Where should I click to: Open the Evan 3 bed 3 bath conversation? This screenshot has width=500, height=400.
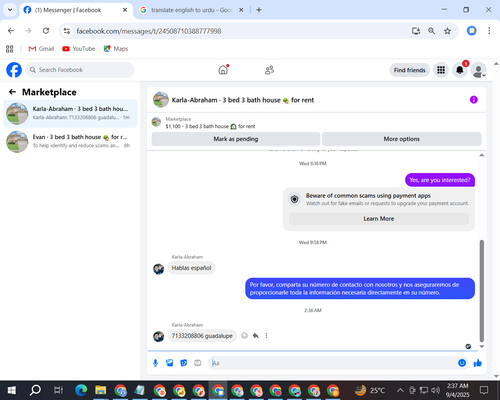tap(70, 141)
